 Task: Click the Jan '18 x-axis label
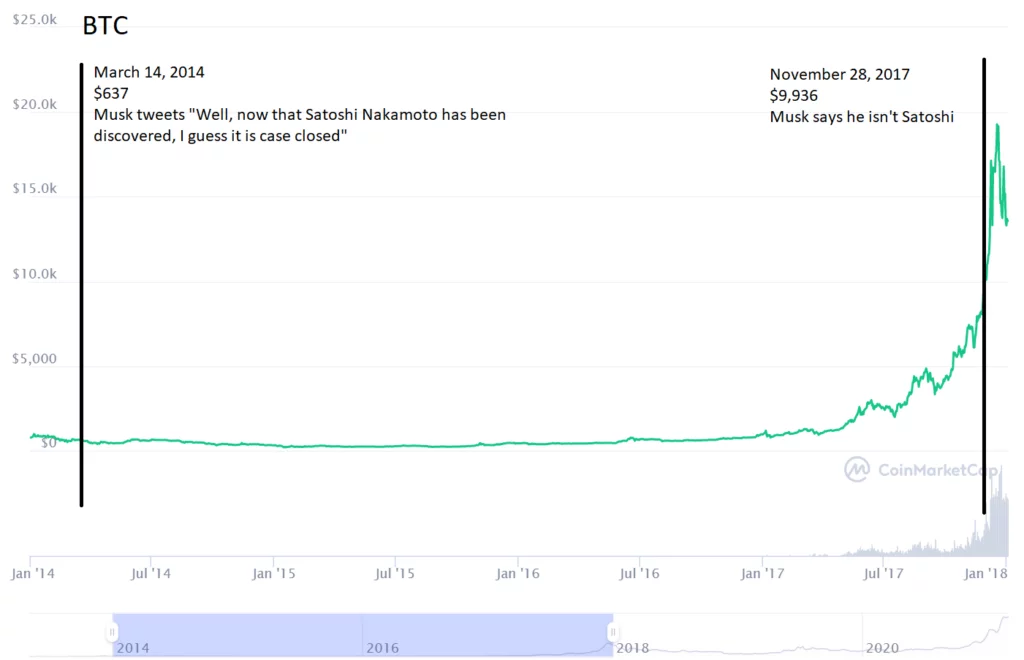[x=985, y=574]
